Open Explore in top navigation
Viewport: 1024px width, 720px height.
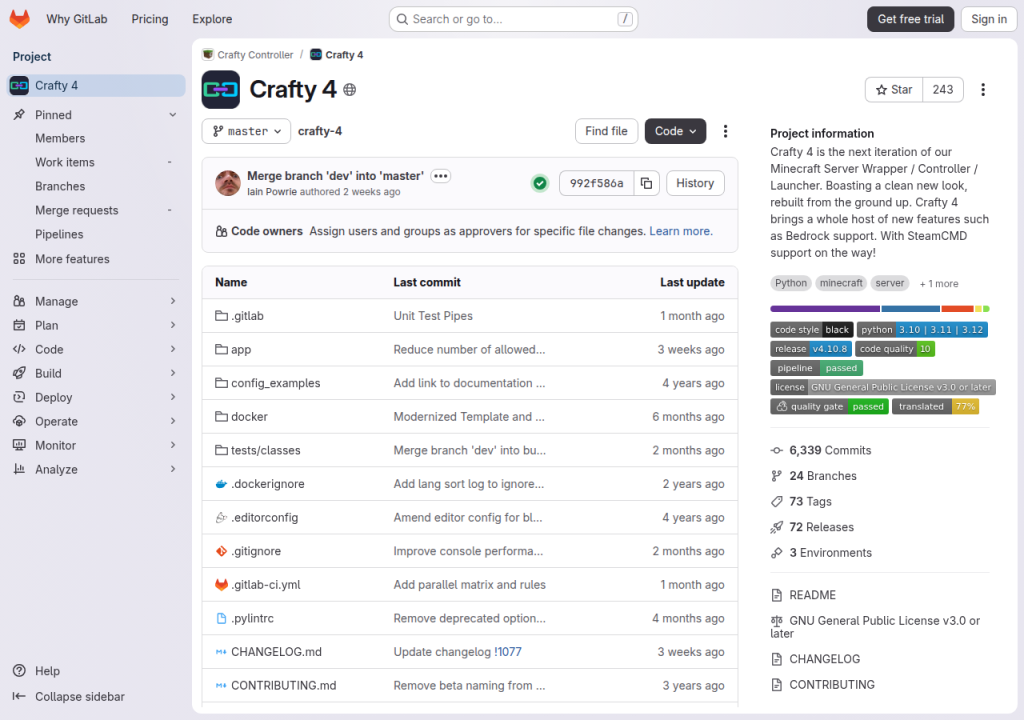(x=212, y=19)
